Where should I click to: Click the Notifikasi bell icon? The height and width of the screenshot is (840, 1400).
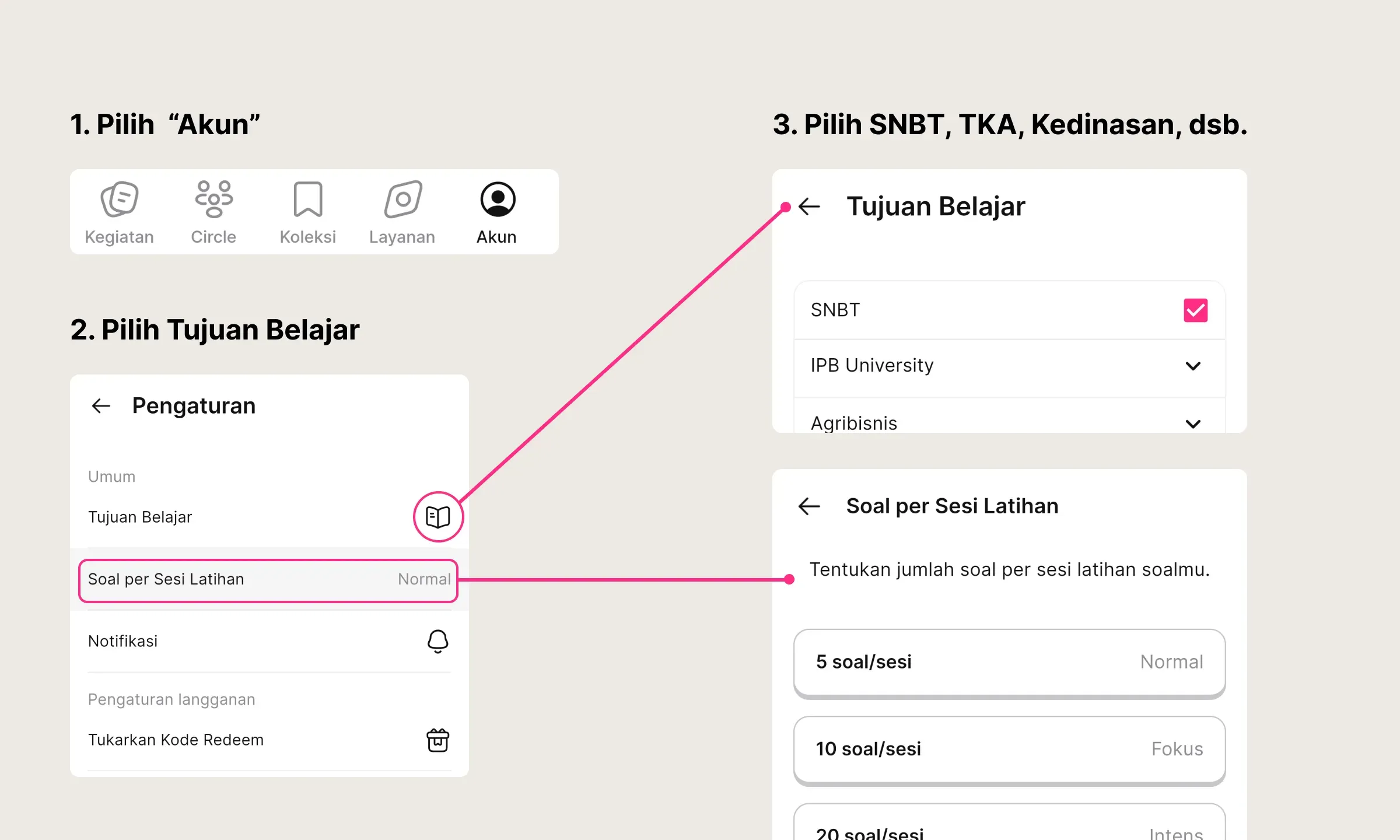pos(438,641)
